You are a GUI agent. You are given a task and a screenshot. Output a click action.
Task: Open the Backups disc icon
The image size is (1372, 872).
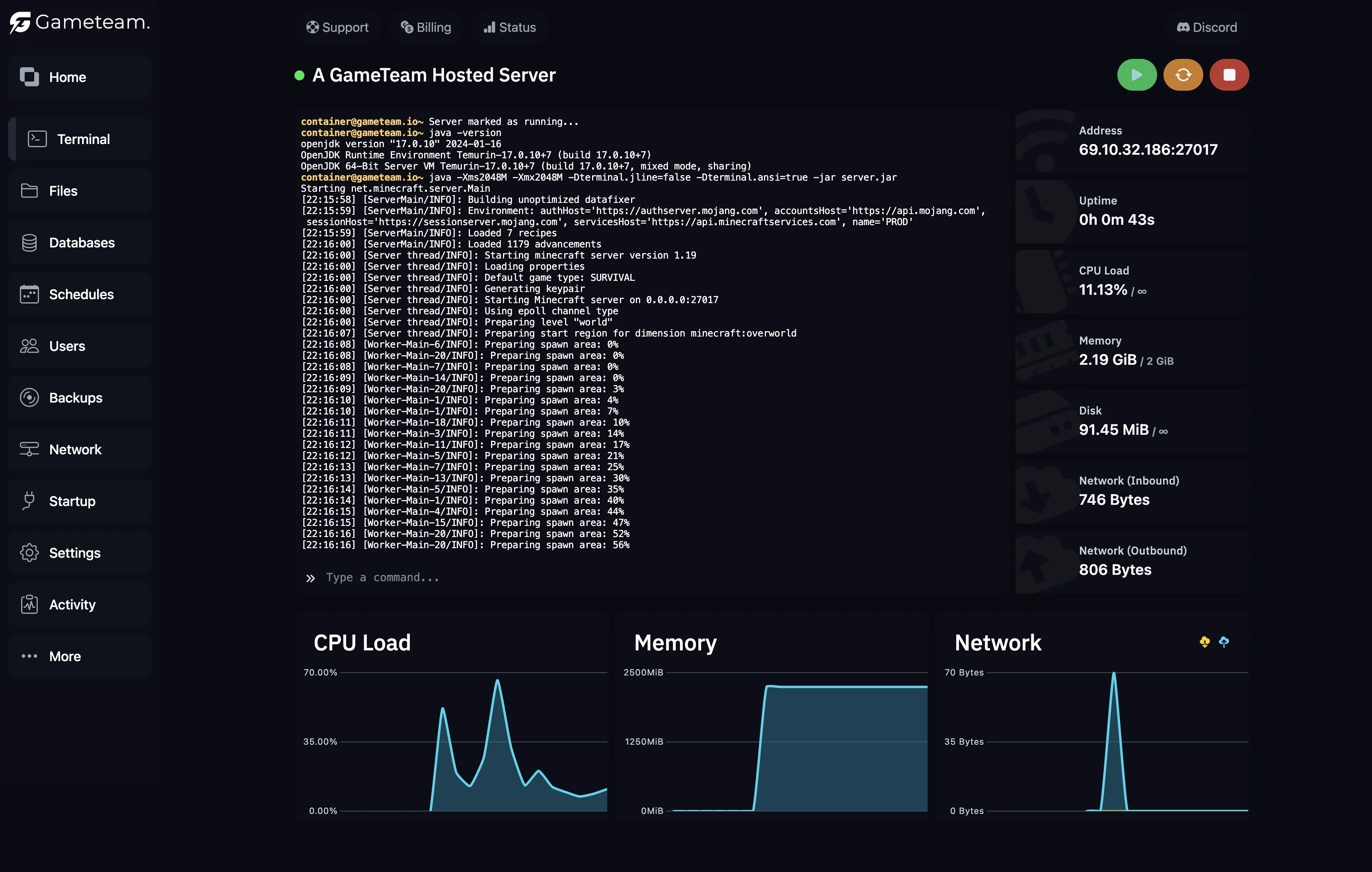tap(29, 397)
